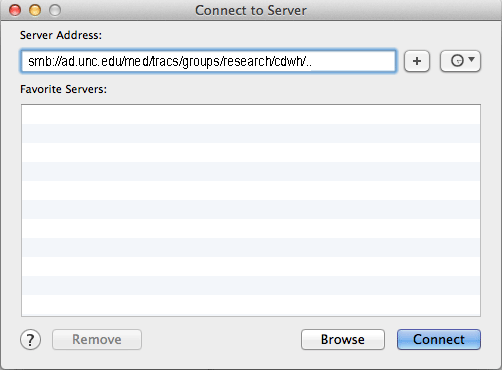The width and height of the screenshot is (502, 370).
Task: Open the recent servers clock dropdown
Action: 460,61
